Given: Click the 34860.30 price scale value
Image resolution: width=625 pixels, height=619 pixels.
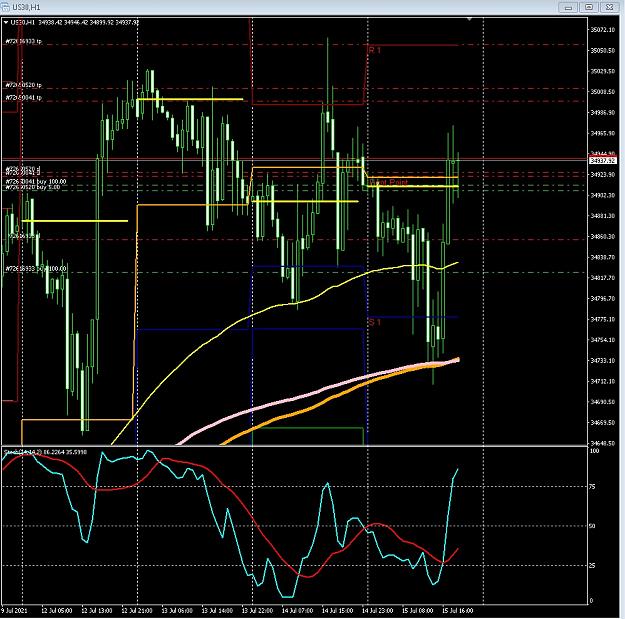Looking at the screenshot, I should click(602, 236).
